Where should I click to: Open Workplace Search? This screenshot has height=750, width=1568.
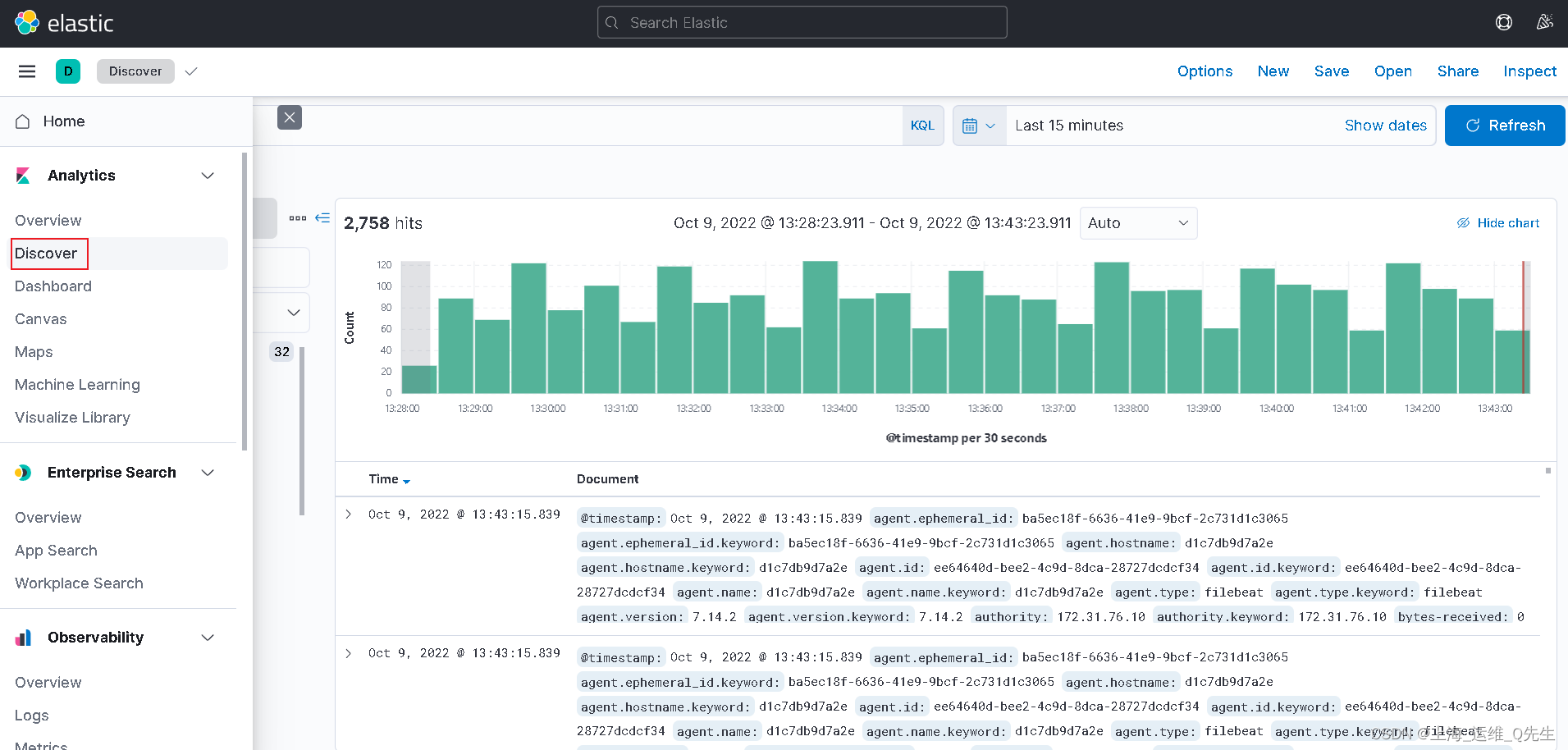click(79, 583)
